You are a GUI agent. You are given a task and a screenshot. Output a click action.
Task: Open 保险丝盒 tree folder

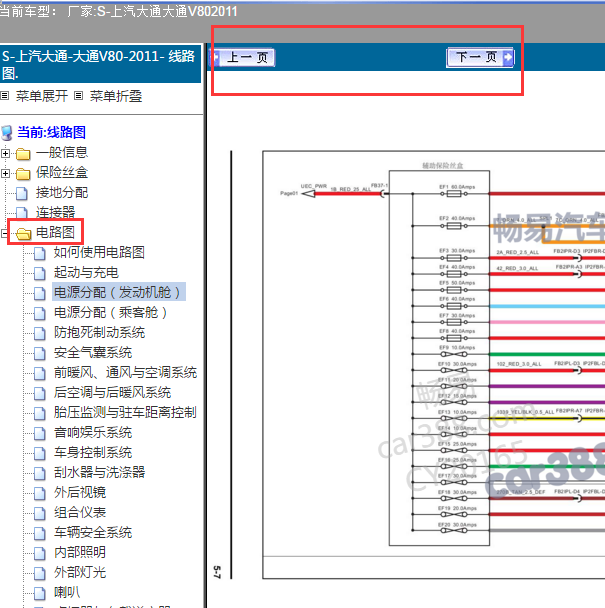click(62, 173)
